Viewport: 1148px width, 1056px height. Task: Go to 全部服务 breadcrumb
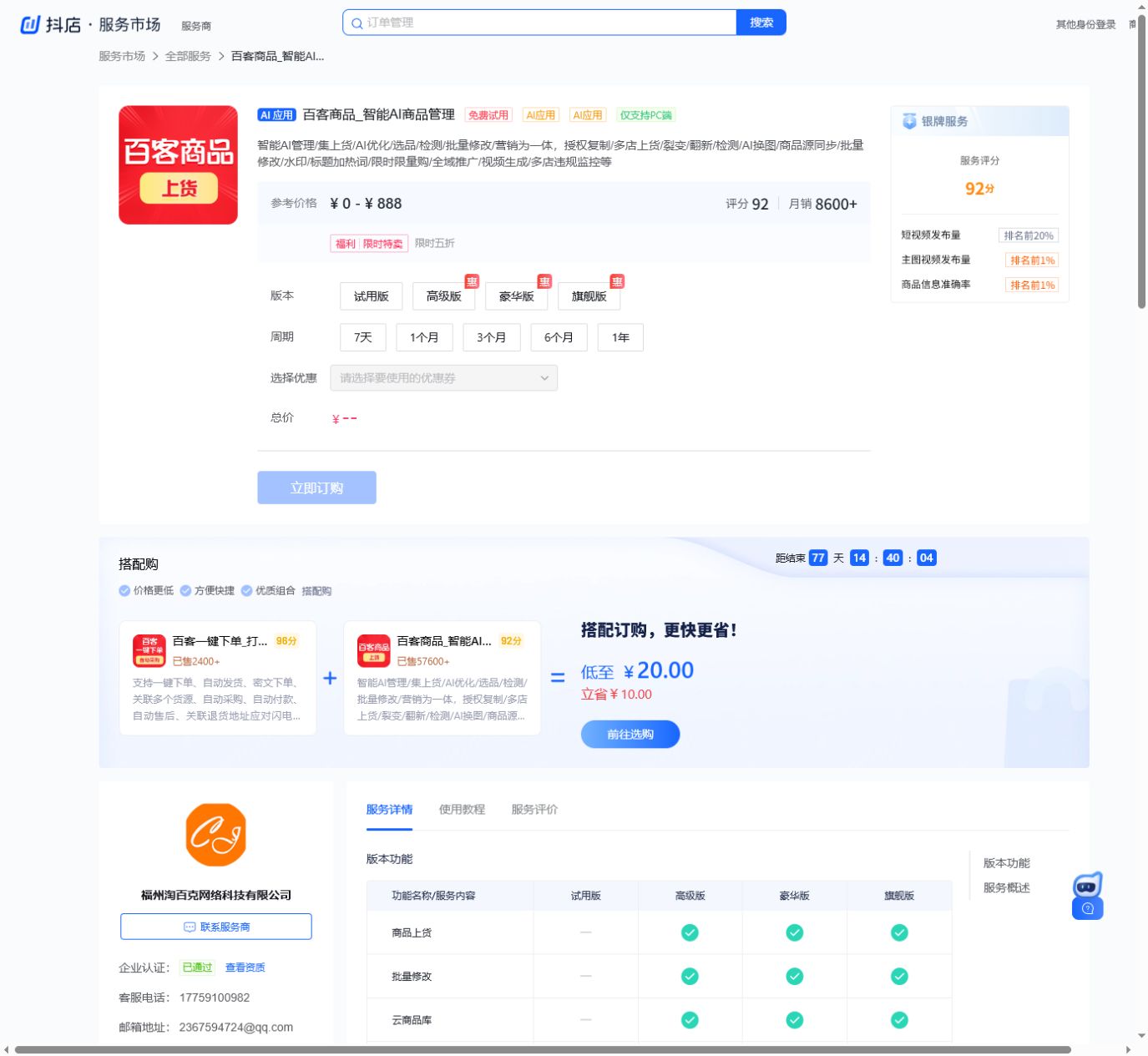click(188, 56)
